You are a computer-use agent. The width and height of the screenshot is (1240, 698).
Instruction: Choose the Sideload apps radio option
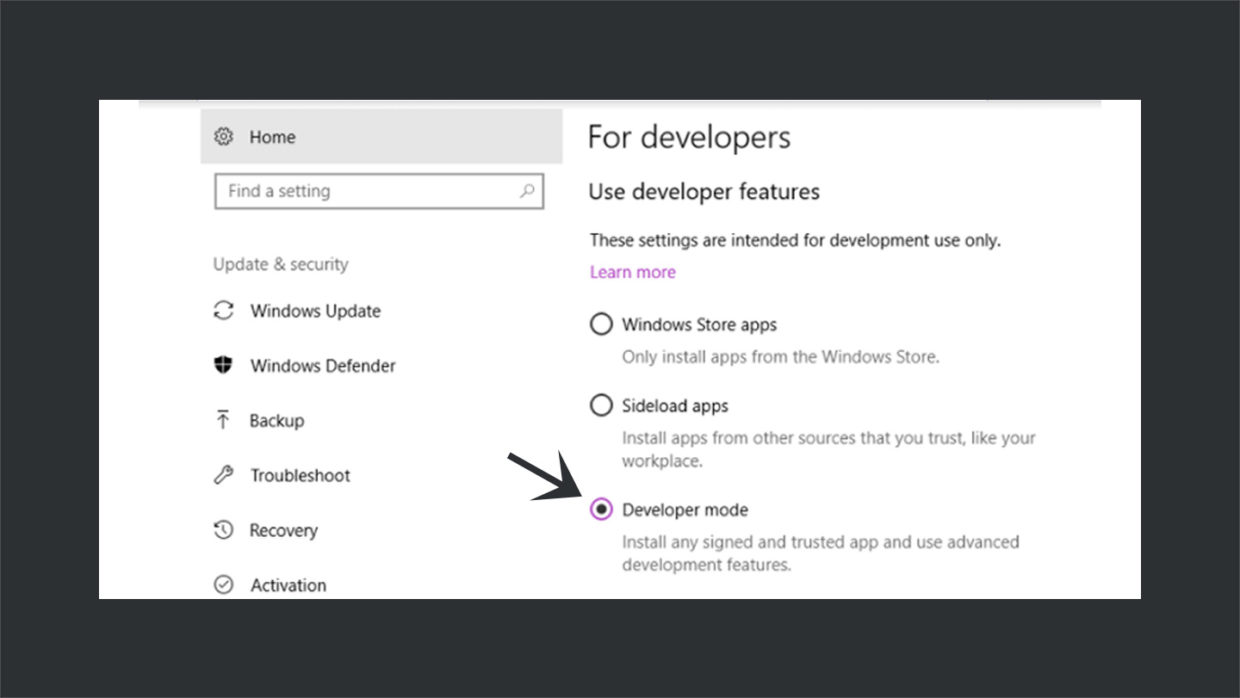tap(601, 406)
